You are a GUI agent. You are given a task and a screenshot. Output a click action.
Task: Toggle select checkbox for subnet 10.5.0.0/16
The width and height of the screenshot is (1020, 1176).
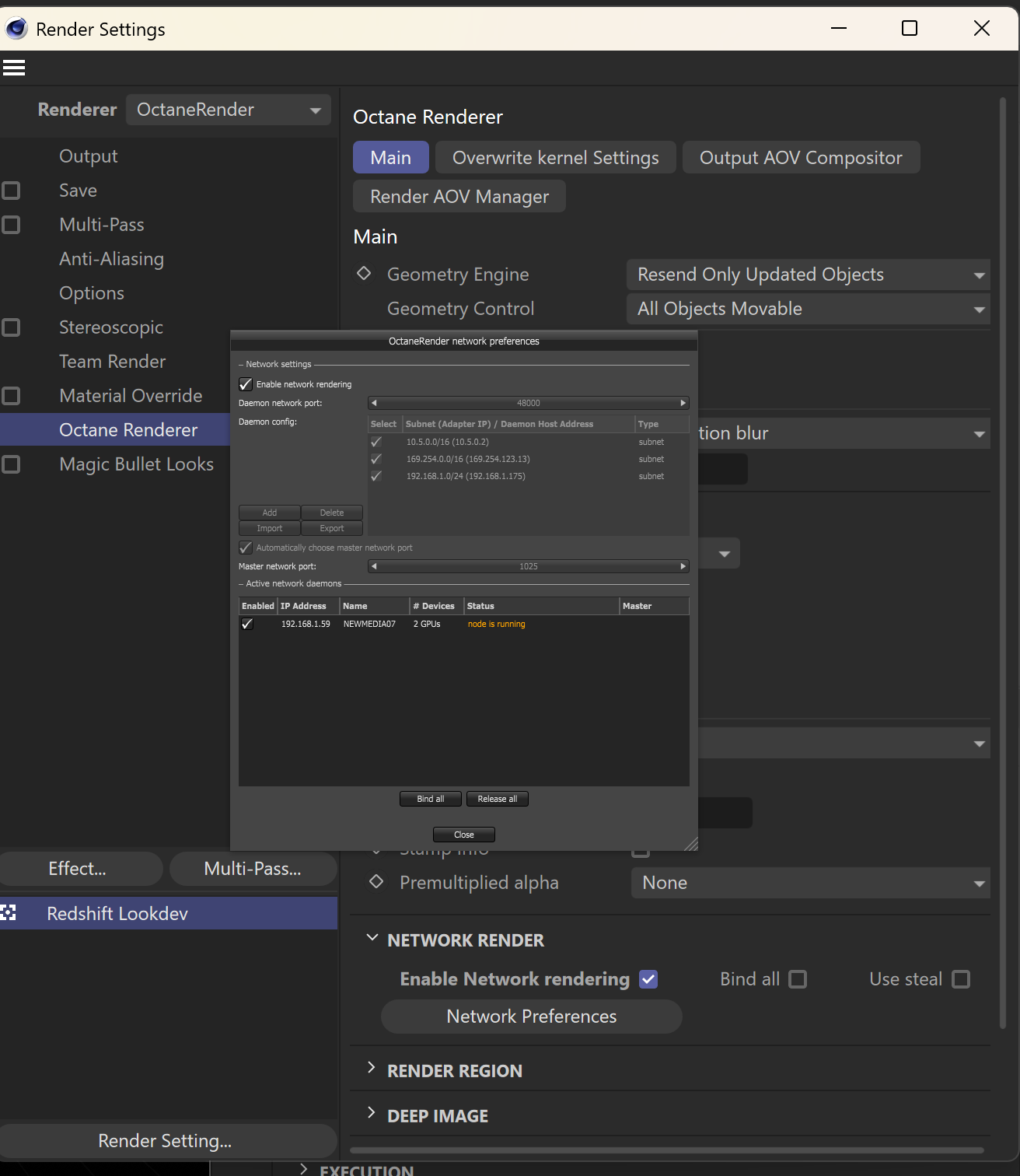(x=376, y=442)
